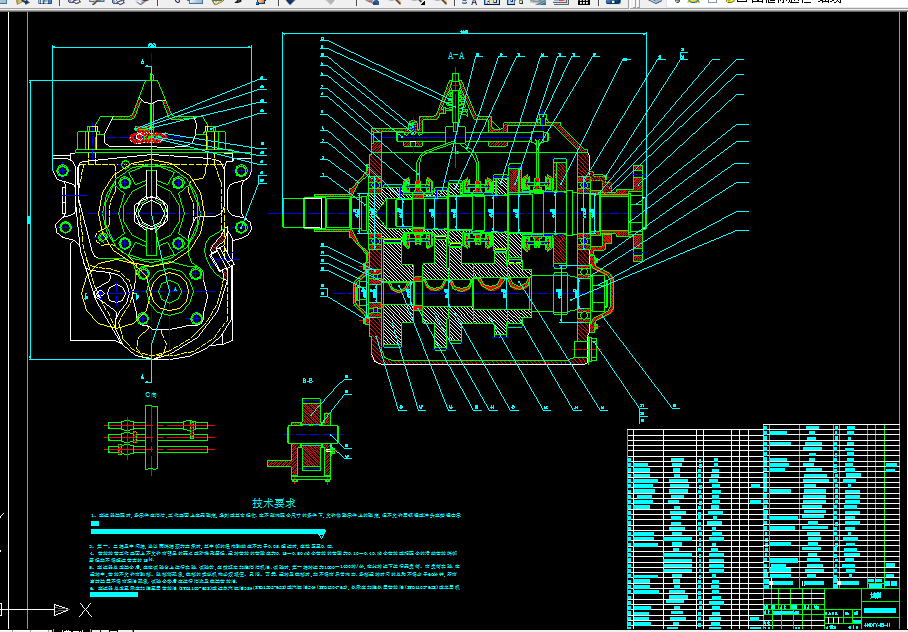The height and width of the screenshot is (632, 908).
Task: Click the C向 view label
Action: pos(151,394)
